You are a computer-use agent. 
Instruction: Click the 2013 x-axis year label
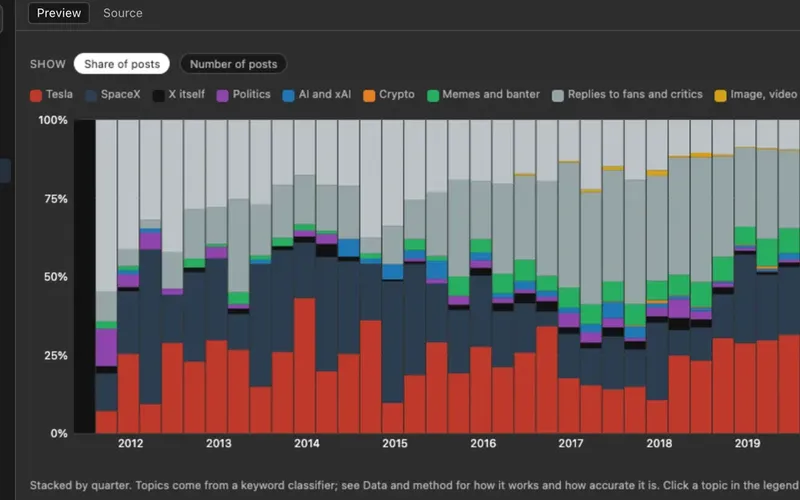(218, 443)
